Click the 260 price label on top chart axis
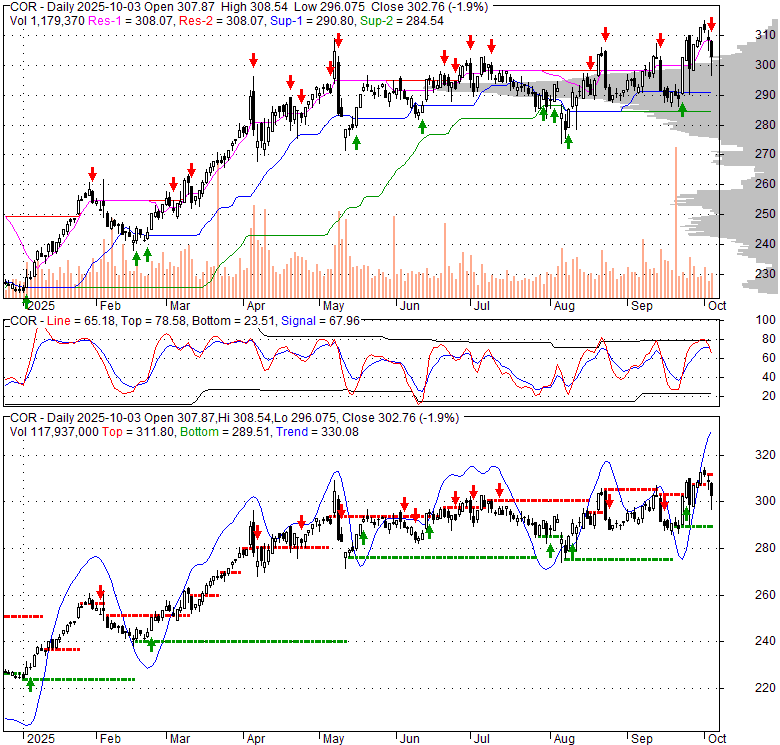 765,184
